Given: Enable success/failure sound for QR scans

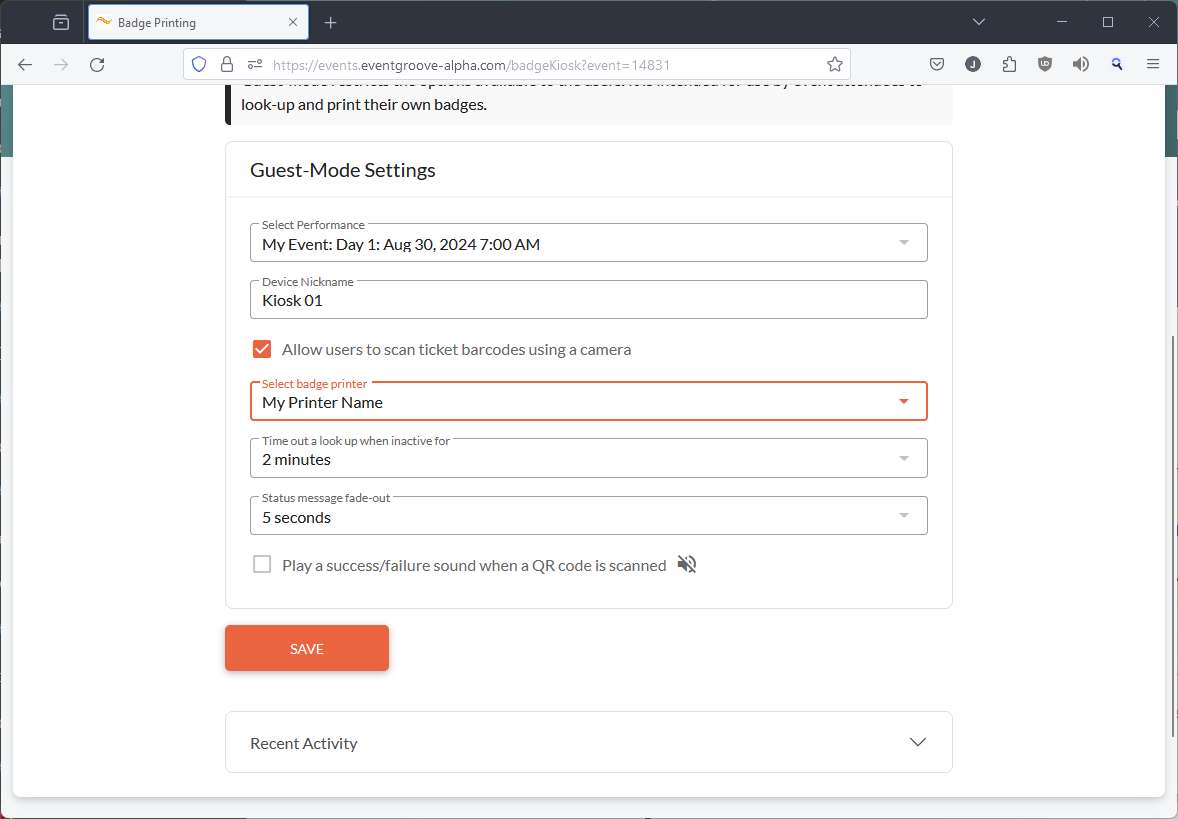Looking at the screenshot, I should coord(262,564).
